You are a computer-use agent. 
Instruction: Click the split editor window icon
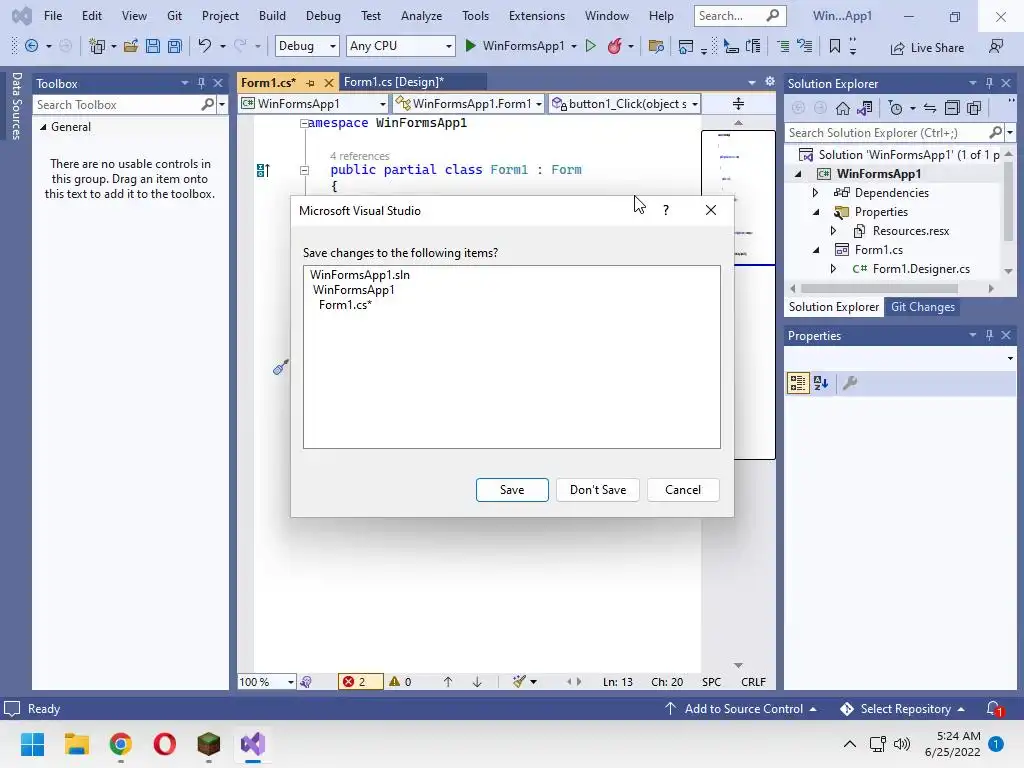click(739, 104)
